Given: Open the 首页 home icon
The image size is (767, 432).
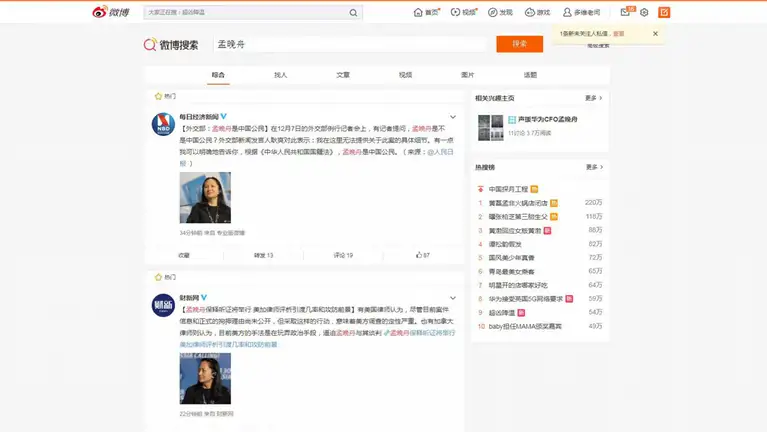Looking at the screenshot, I should tap(426, 12).
